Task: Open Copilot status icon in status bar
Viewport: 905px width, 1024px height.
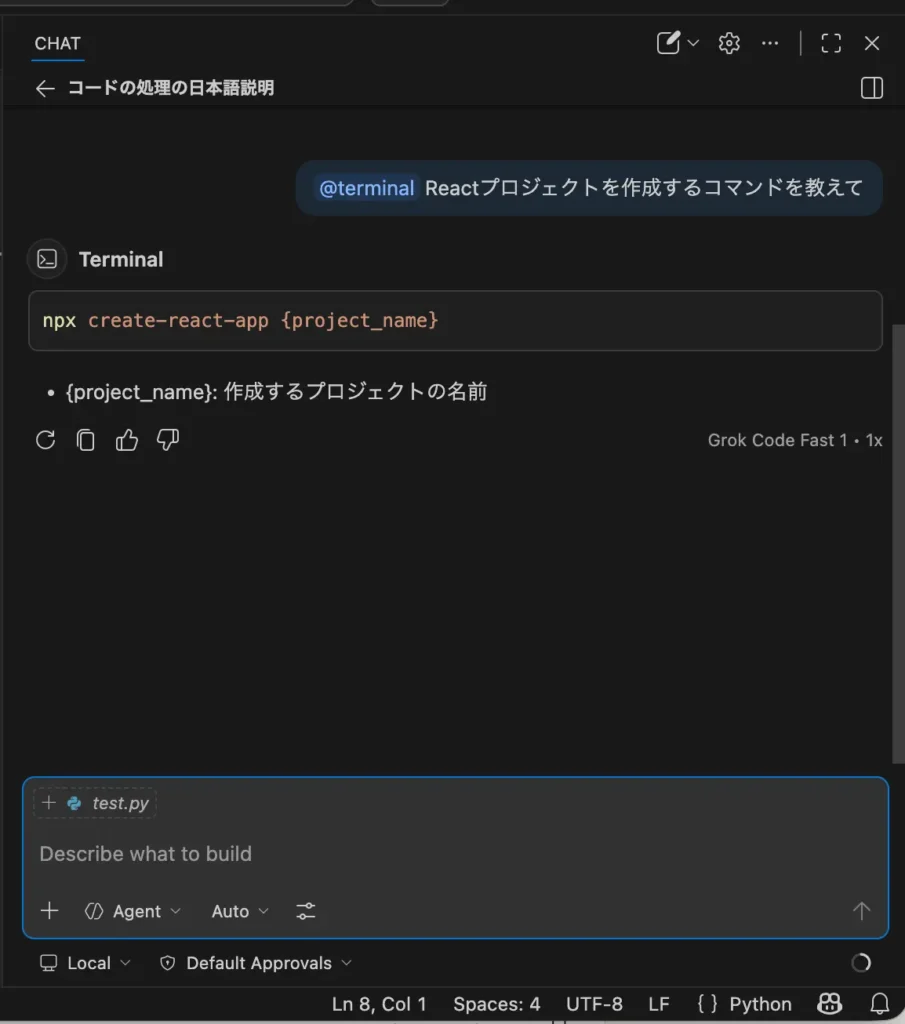Action: [x=830, y=1004]
